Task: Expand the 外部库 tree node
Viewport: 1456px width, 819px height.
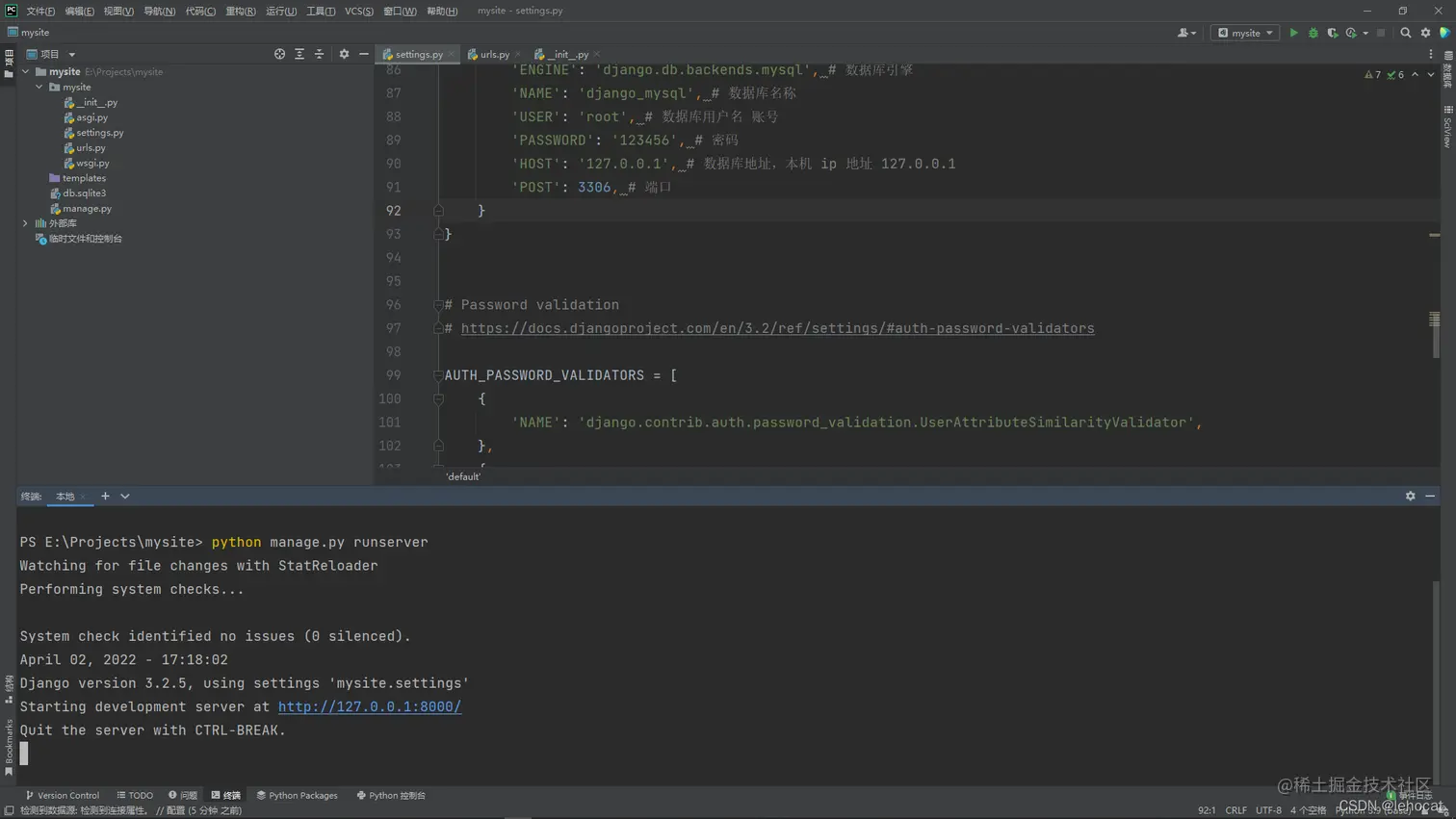Action: coord(24,223)
